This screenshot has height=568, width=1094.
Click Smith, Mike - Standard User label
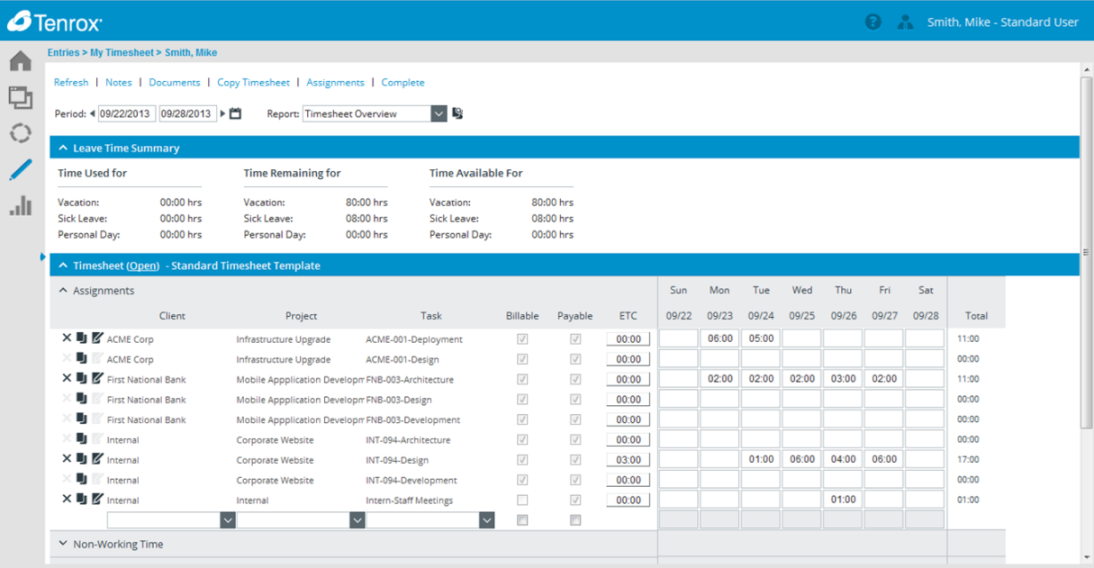pos(1003,22)
